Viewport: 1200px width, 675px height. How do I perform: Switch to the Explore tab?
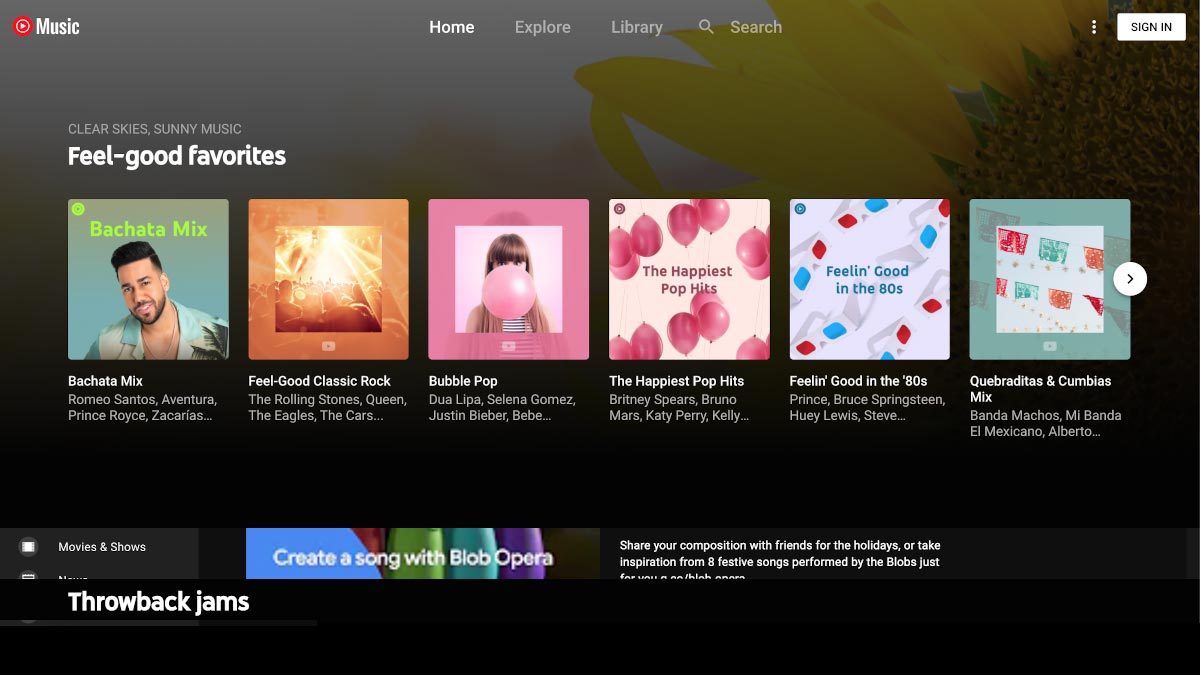(543, 27)
